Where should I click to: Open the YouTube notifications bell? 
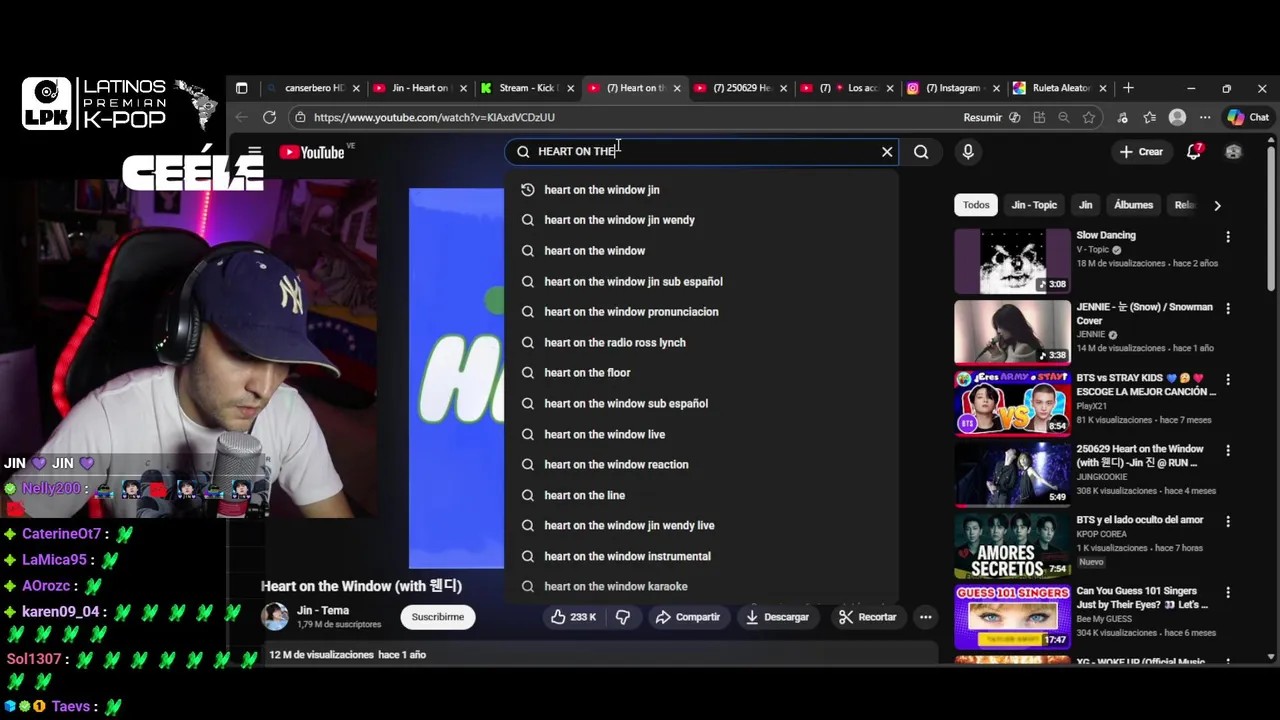pyautogui.click(x=1194, y=152)
